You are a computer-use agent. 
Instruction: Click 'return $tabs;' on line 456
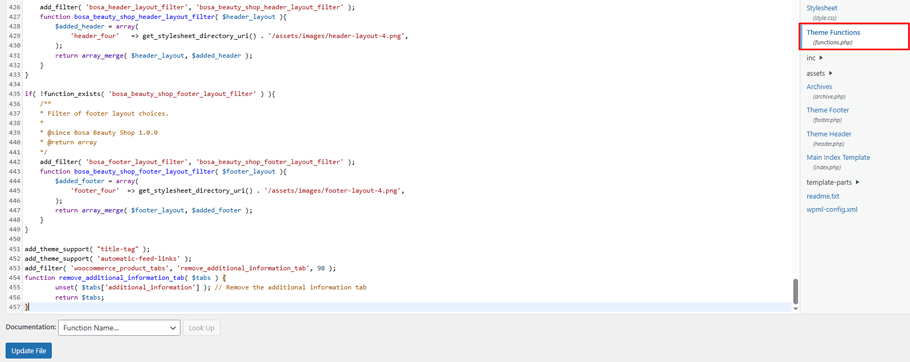[x=80, y=297]
